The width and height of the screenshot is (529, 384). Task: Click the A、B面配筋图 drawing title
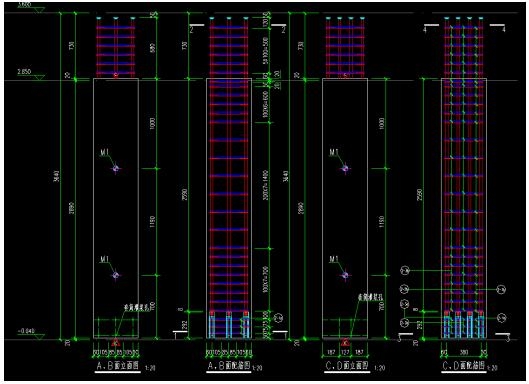229,366
